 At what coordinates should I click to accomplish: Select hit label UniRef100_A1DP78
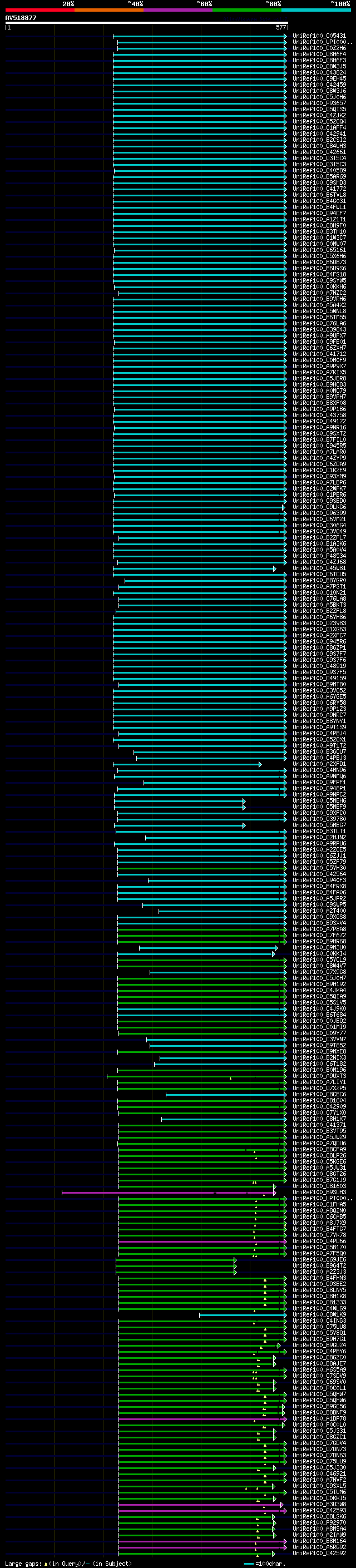319,1419
